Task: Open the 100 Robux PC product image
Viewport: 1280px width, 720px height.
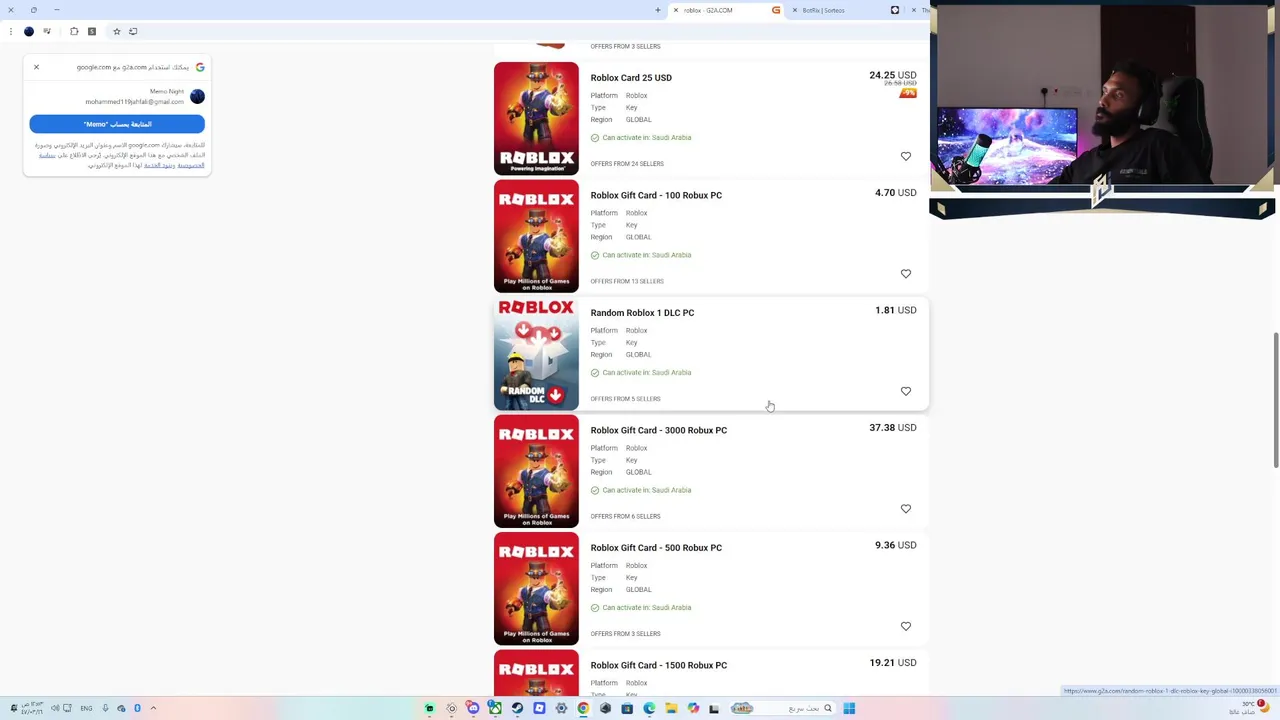Action: pos(536,236)
